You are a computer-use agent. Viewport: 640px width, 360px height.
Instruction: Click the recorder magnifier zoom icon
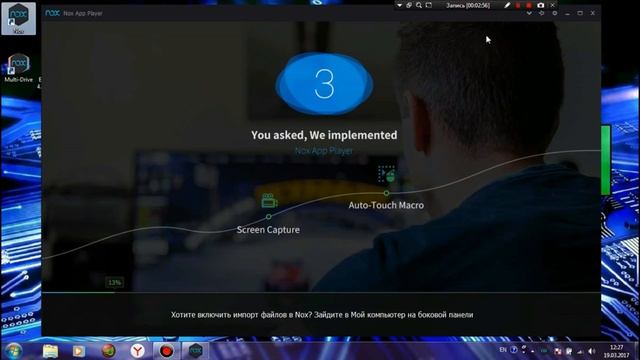coord(419,5)
